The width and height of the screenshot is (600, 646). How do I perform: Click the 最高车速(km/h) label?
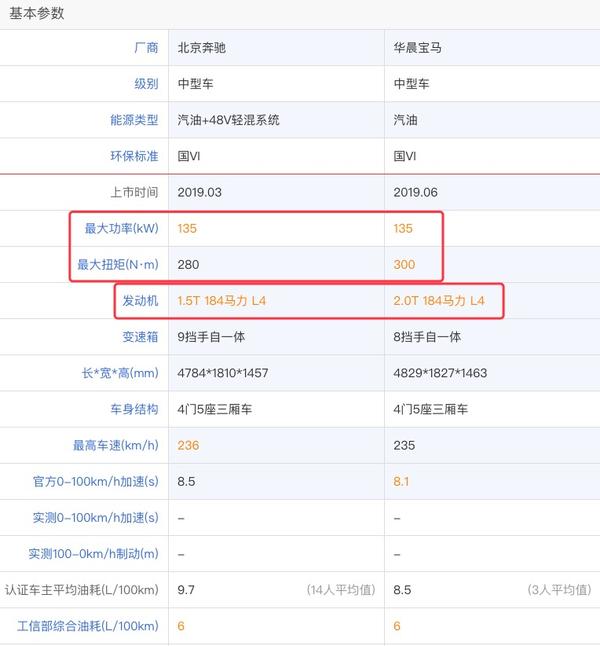116,445
